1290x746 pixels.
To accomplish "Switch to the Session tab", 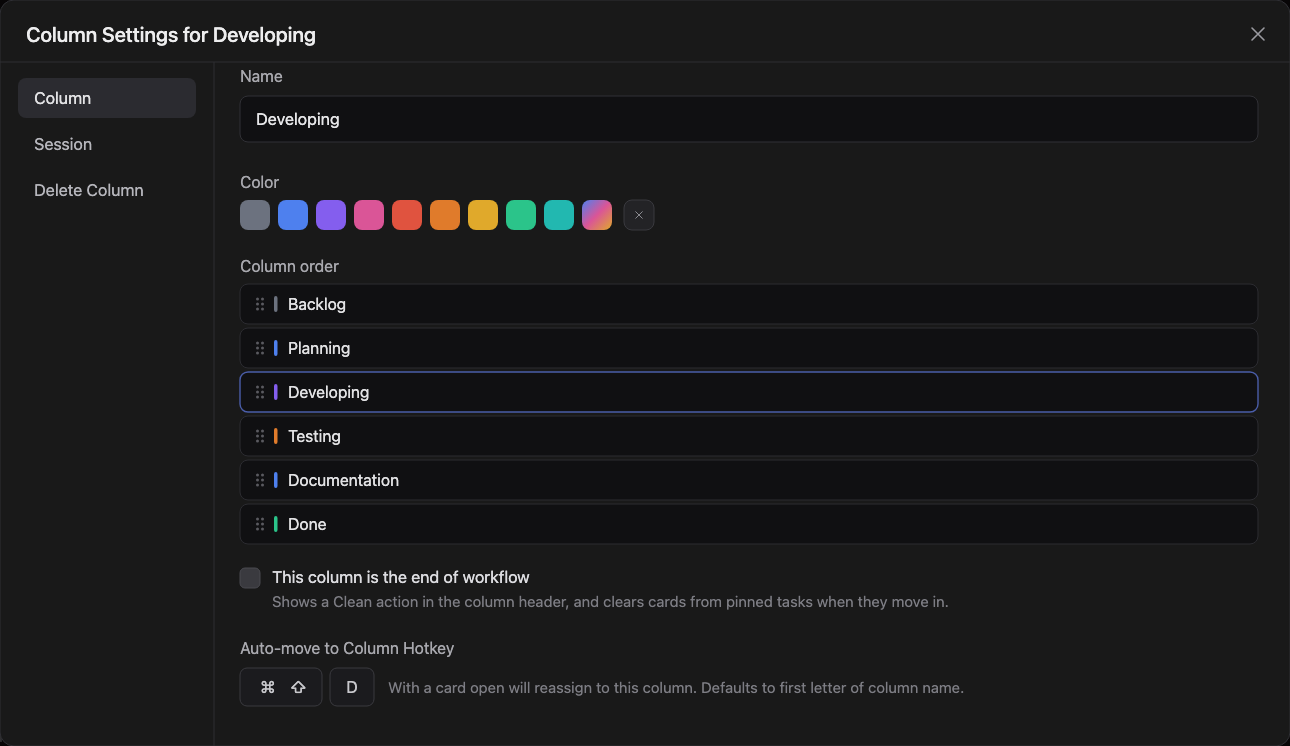I will [x=107, y=144].
